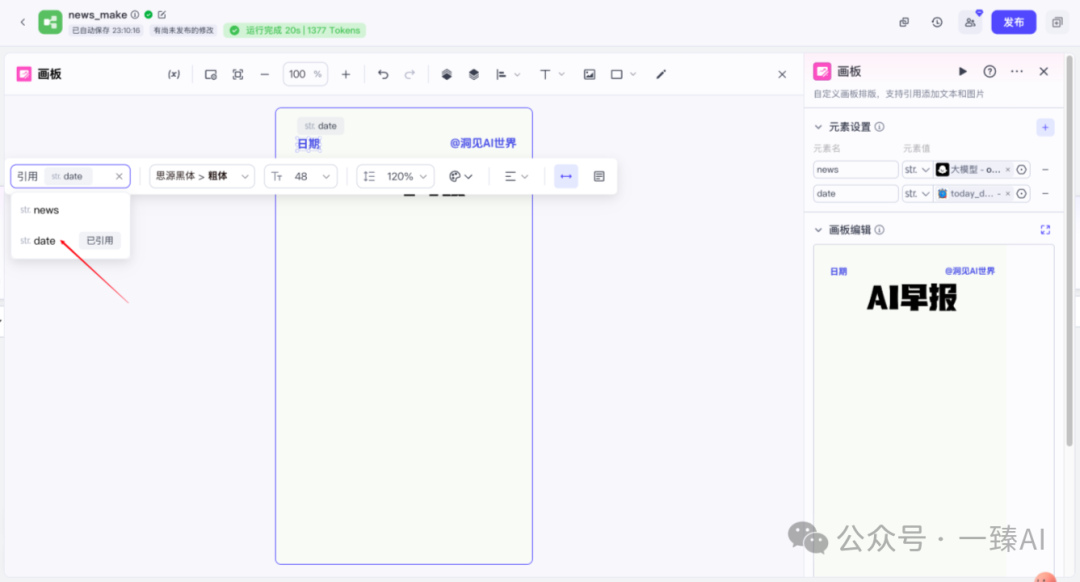This screenshot has width=1080, height=582.
Task: Redo the canvas action
Action: tap(410, 74)
